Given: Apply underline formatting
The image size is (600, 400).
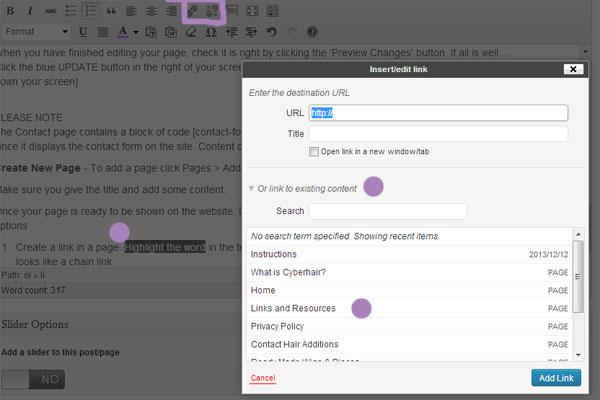Looking at the screenshot, I should point(83,32).
